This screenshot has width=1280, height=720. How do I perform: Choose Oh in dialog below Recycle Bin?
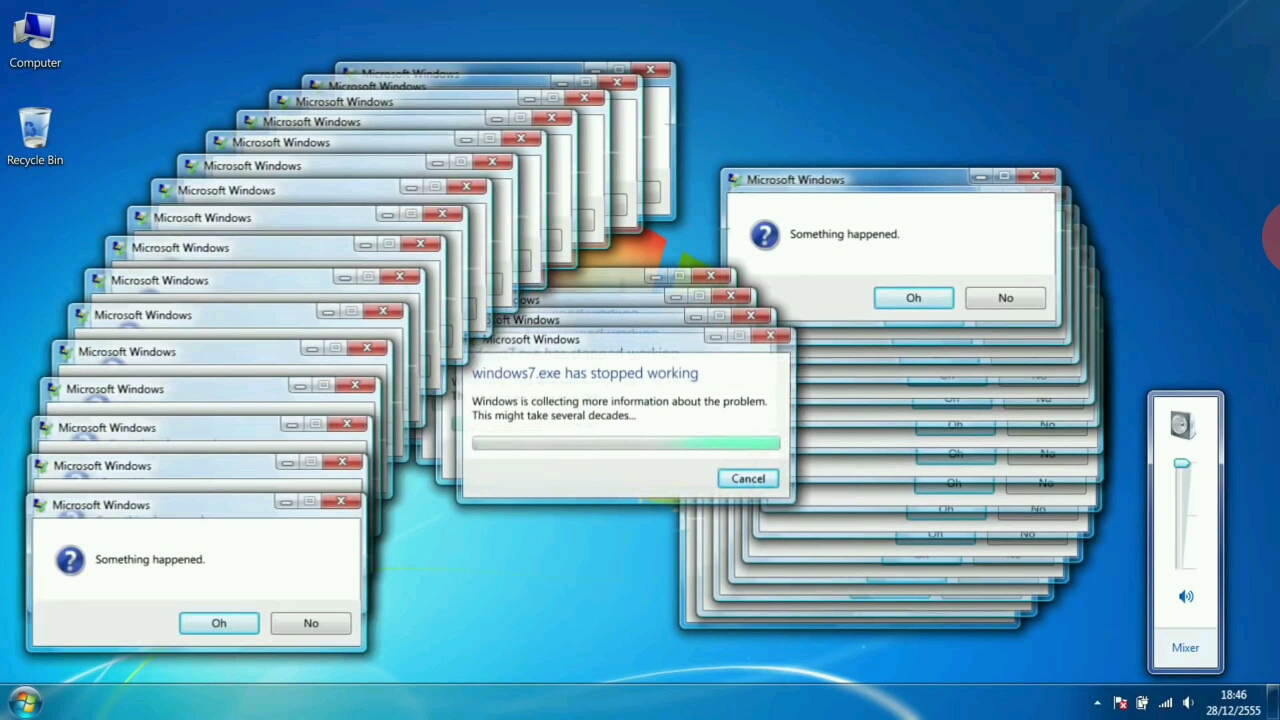(219, 623)
